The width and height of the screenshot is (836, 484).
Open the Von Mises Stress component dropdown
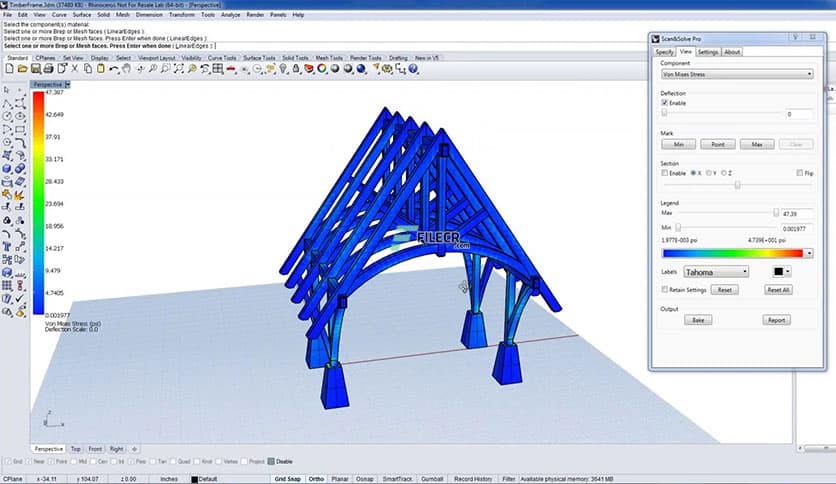(x=737, y=73)
